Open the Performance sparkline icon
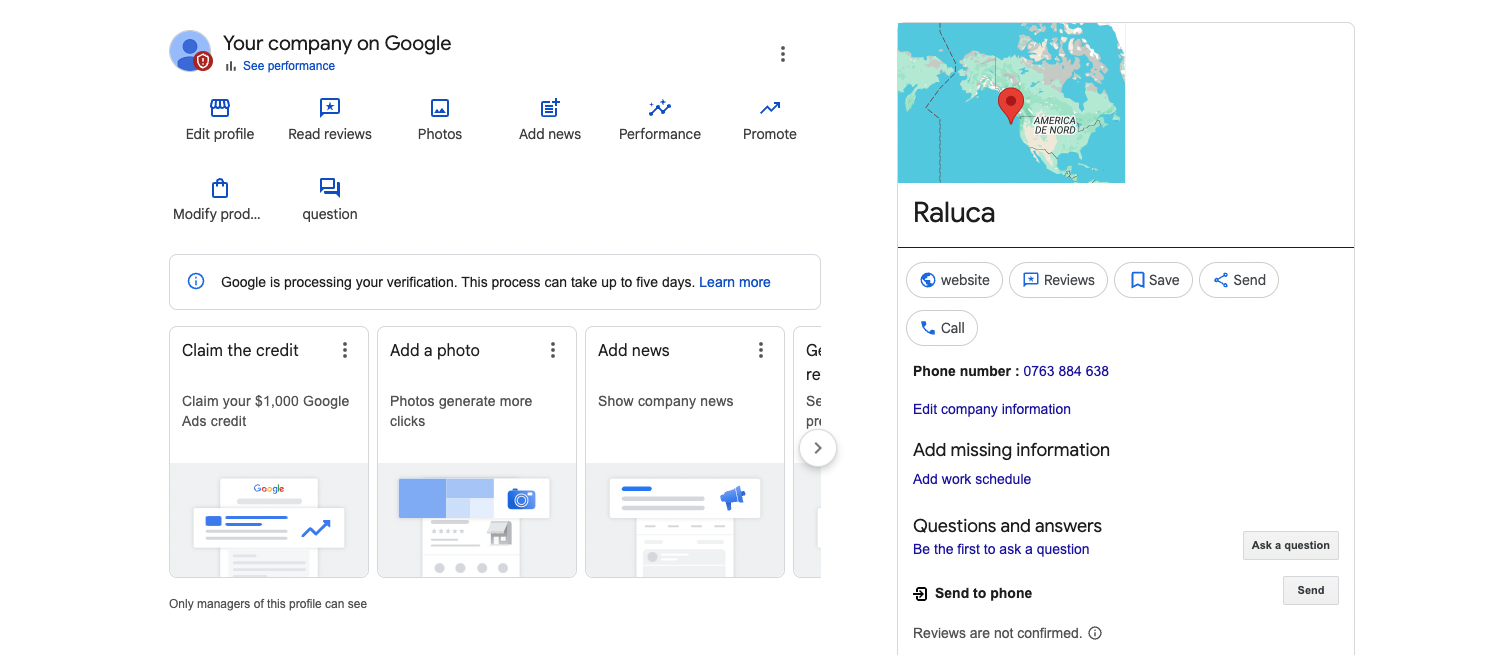Screen dimensions: 1498x655 point(660,108)
